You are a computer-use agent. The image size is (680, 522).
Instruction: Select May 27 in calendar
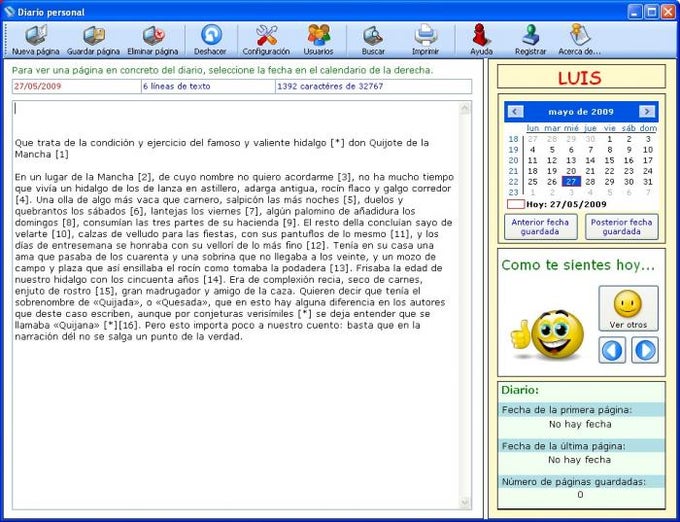pyautogui.click(x=571, y=182)
